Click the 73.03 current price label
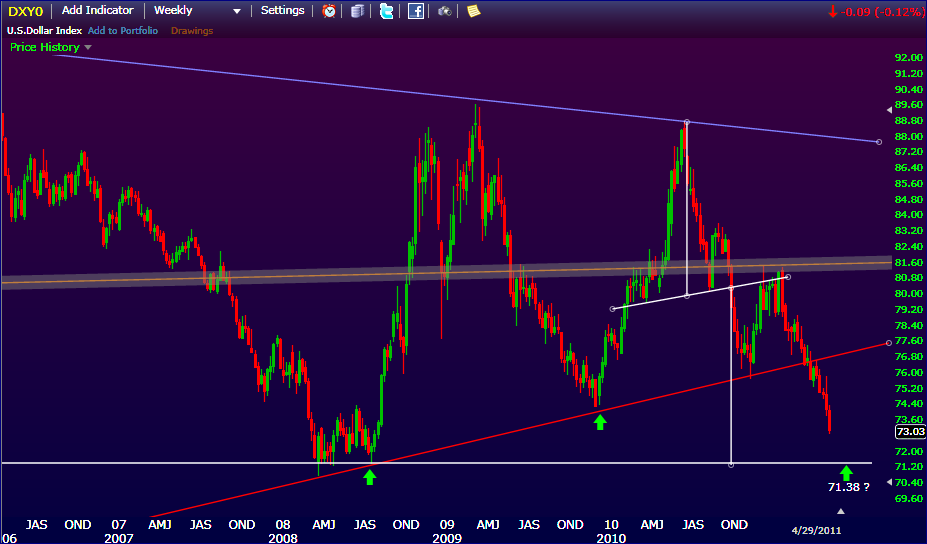 (x=910, y=431)
